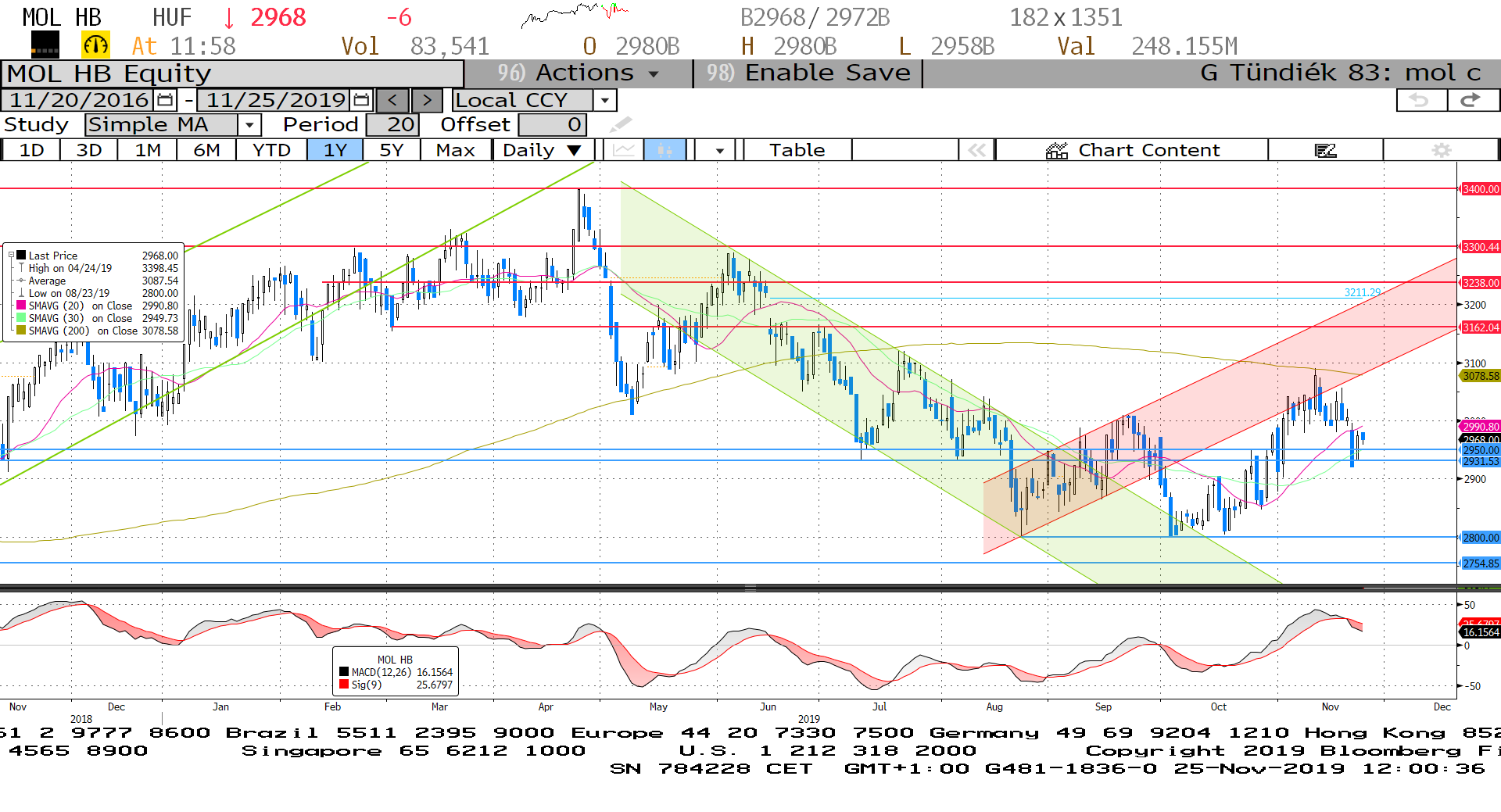Click the 3300.44 price level label
Image resolution: width=1501 pixels, height=812 pixels.
(x=1481, y=247)
